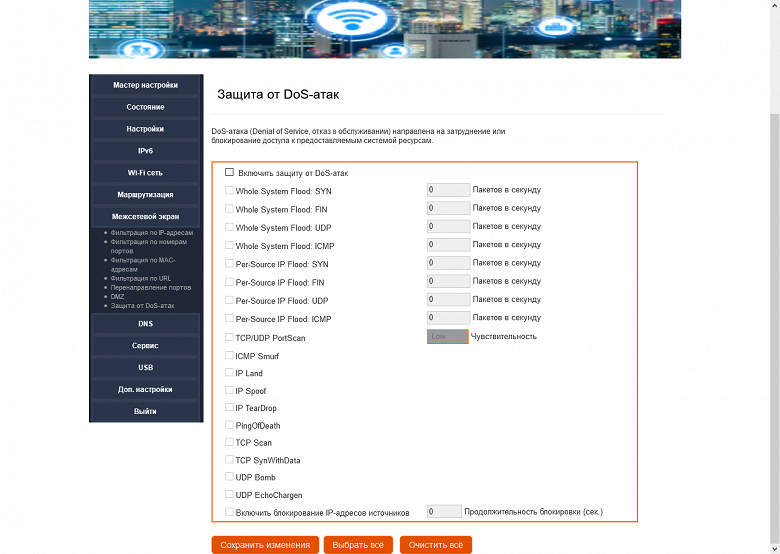Tick Per-Source IP Flood: FIN checkbox
This screenshot has width=780, height=554.
[x=229, y=281]
